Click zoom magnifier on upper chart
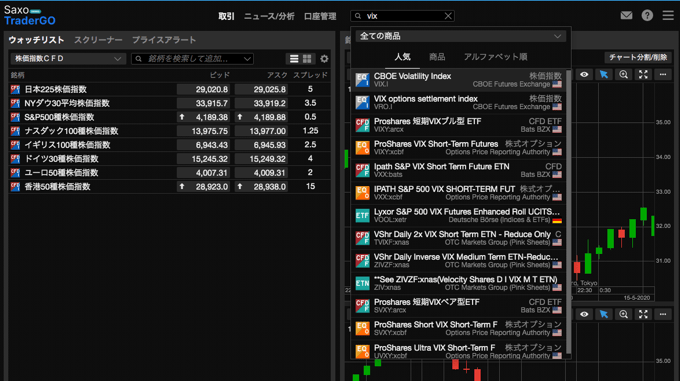The height and width of the screenshot is (381, 680). click(x=623, y=75)
